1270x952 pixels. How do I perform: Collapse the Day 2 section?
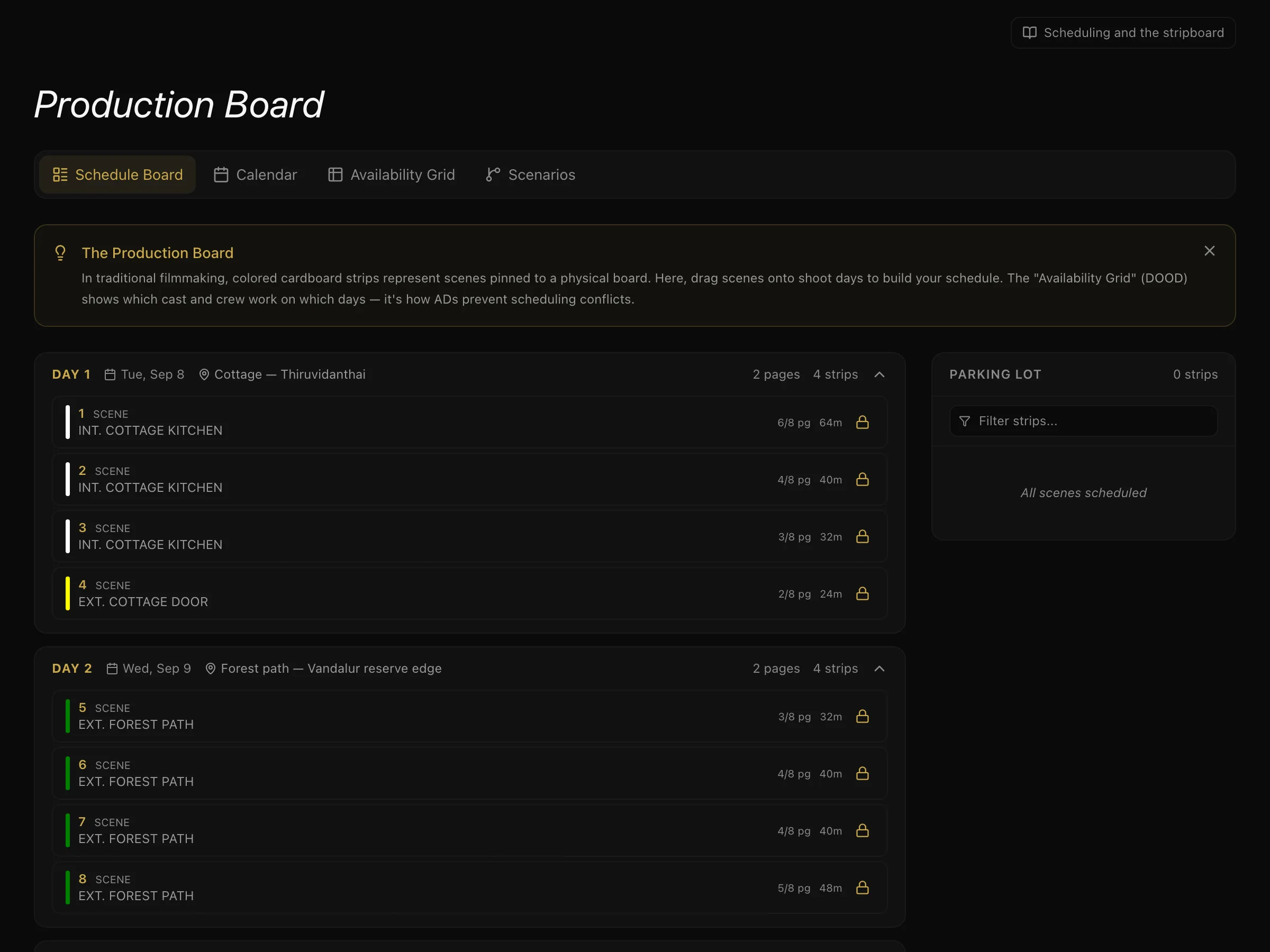tap(879, 669)
